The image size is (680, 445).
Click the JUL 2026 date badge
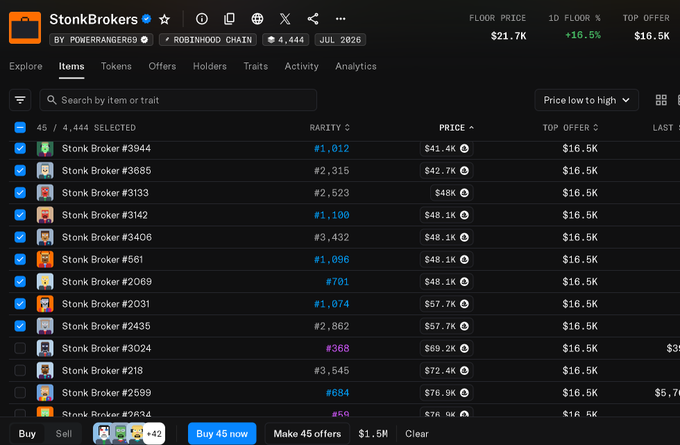pyautogui.click(x=340, y=40)
